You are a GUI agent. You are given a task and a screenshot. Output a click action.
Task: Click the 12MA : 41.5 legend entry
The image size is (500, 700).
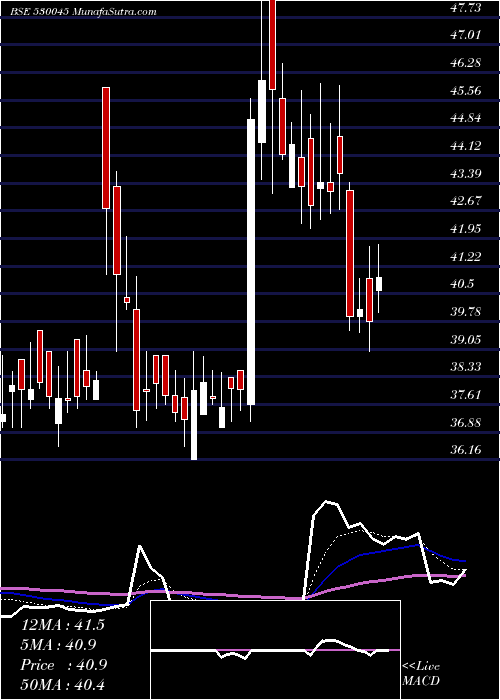click(63, 625)
